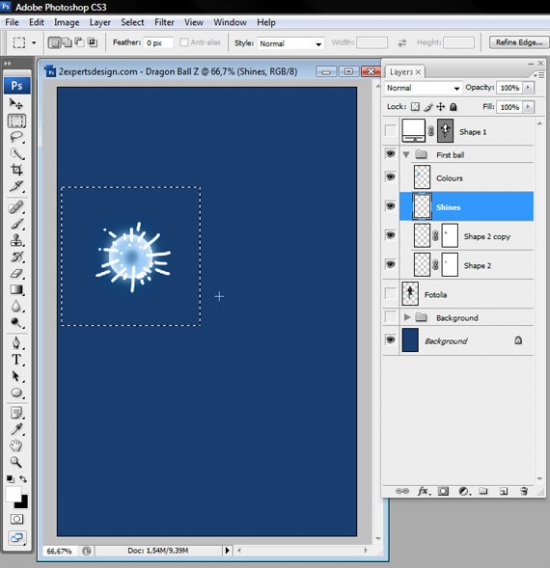
Task: Select the Rectangular Marquee tool
Action: pyautogui.click(x=17, y=121)
